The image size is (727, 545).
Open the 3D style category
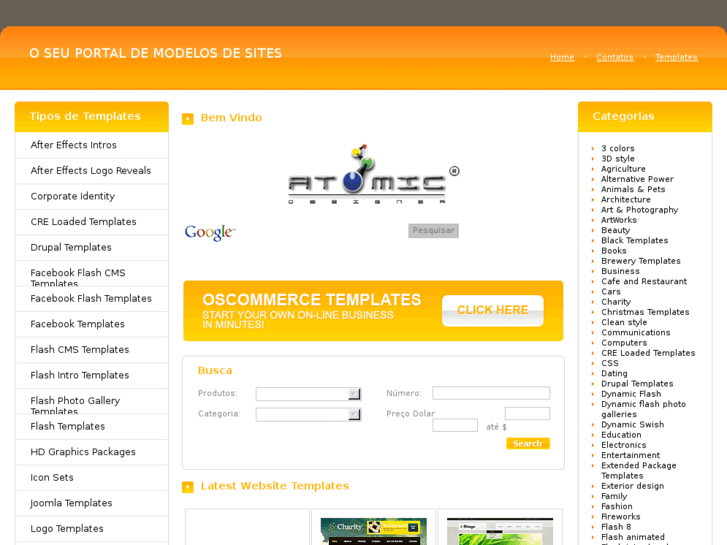click(618, 159)
